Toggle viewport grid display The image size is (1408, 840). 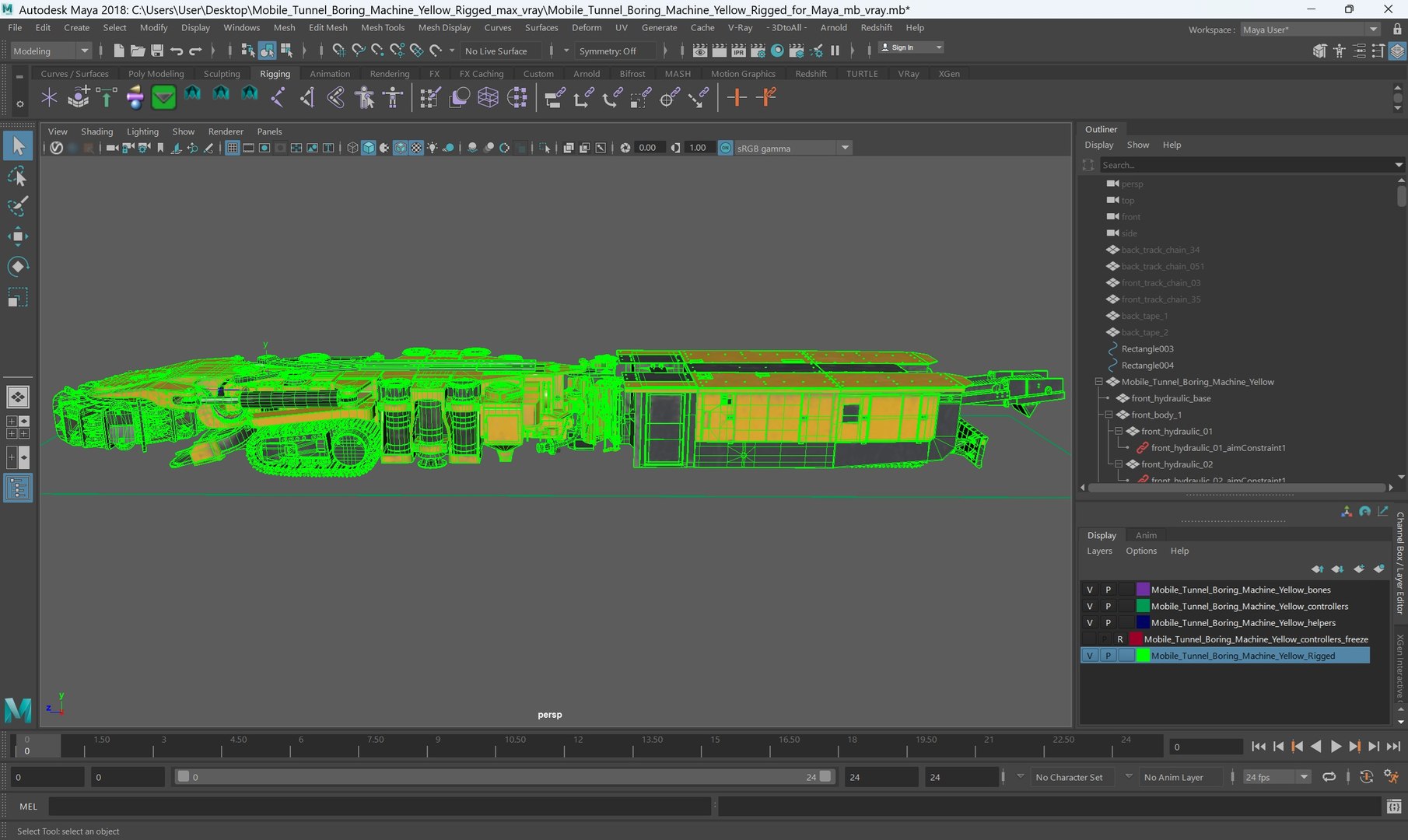point(232,148)
